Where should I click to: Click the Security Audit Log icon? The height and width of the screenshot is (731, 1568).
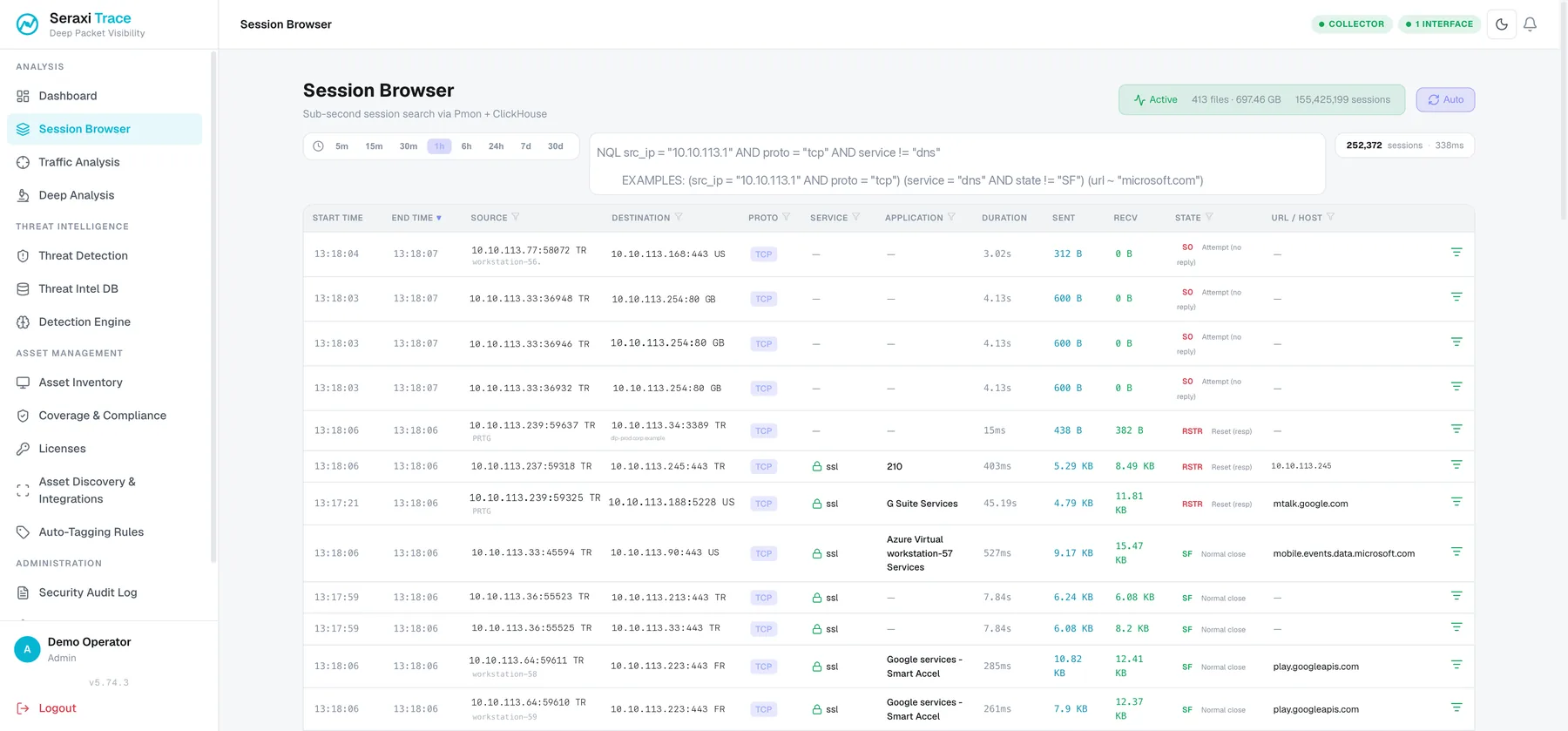click(24, 592)
